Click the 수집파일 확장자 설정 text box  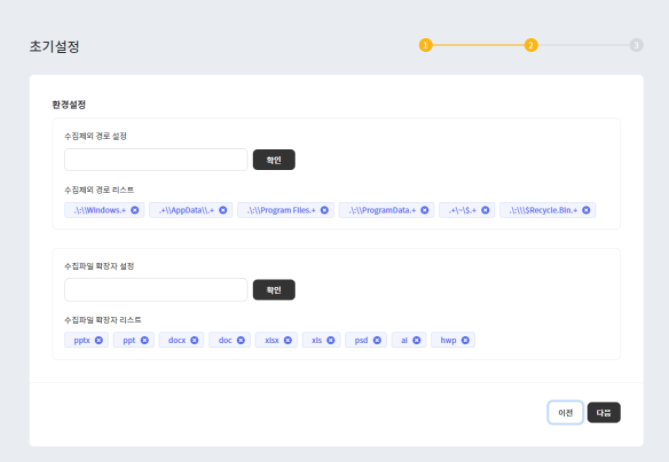click(x=156, y=290)
